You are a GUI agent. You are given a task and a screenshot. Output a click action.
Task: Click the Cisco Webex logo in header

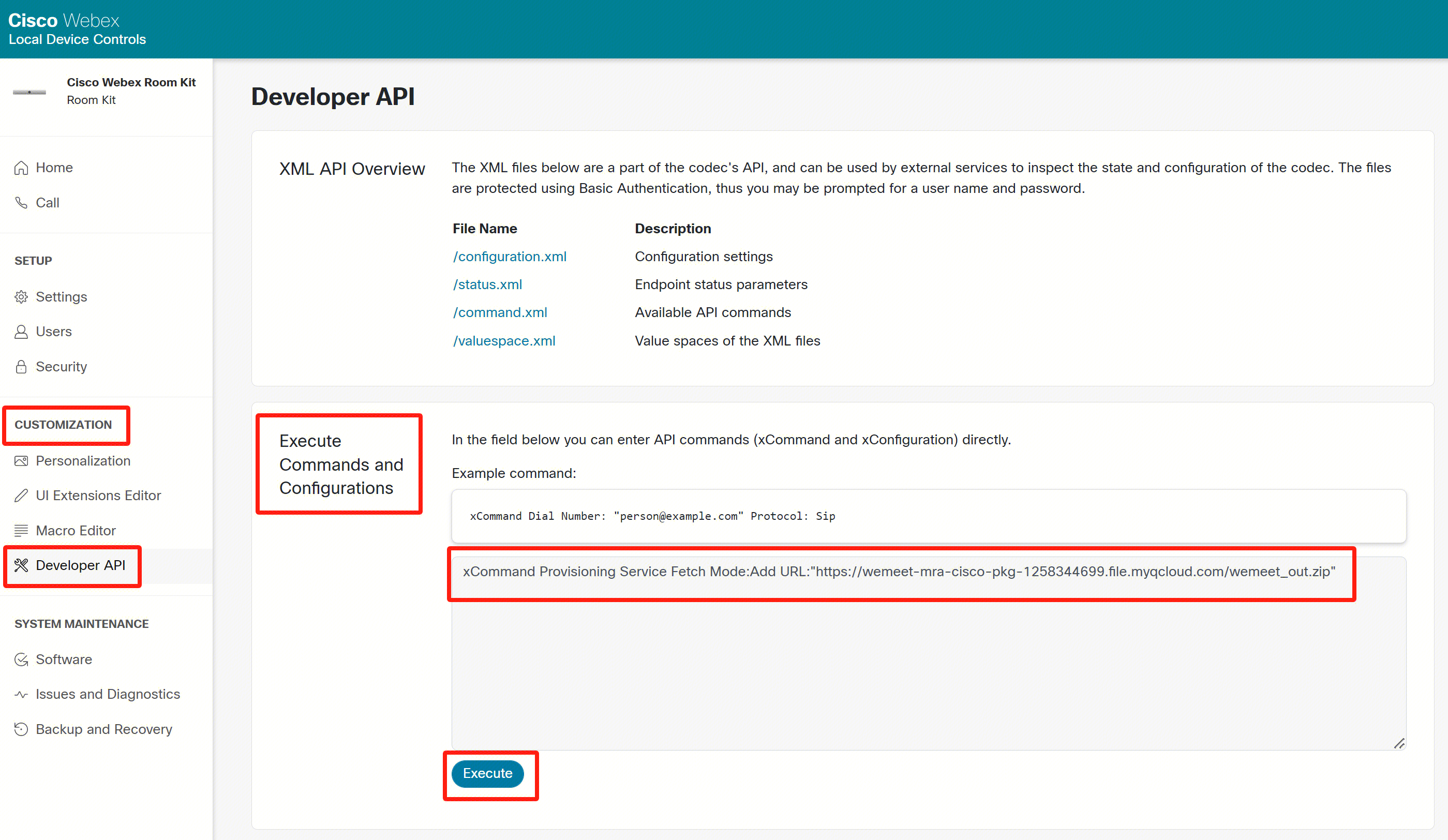64,21
